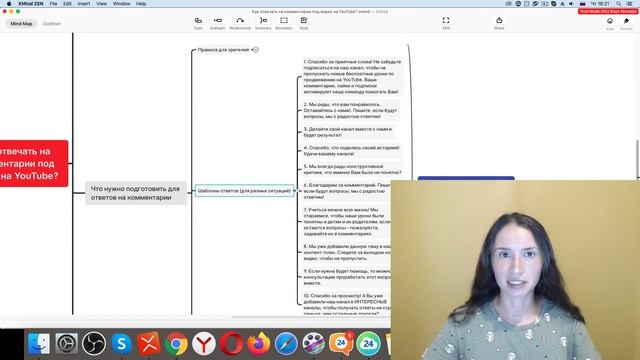Open System Preferences from the Dock
Viewport: 640px width, 360px height.
point(67,343)
